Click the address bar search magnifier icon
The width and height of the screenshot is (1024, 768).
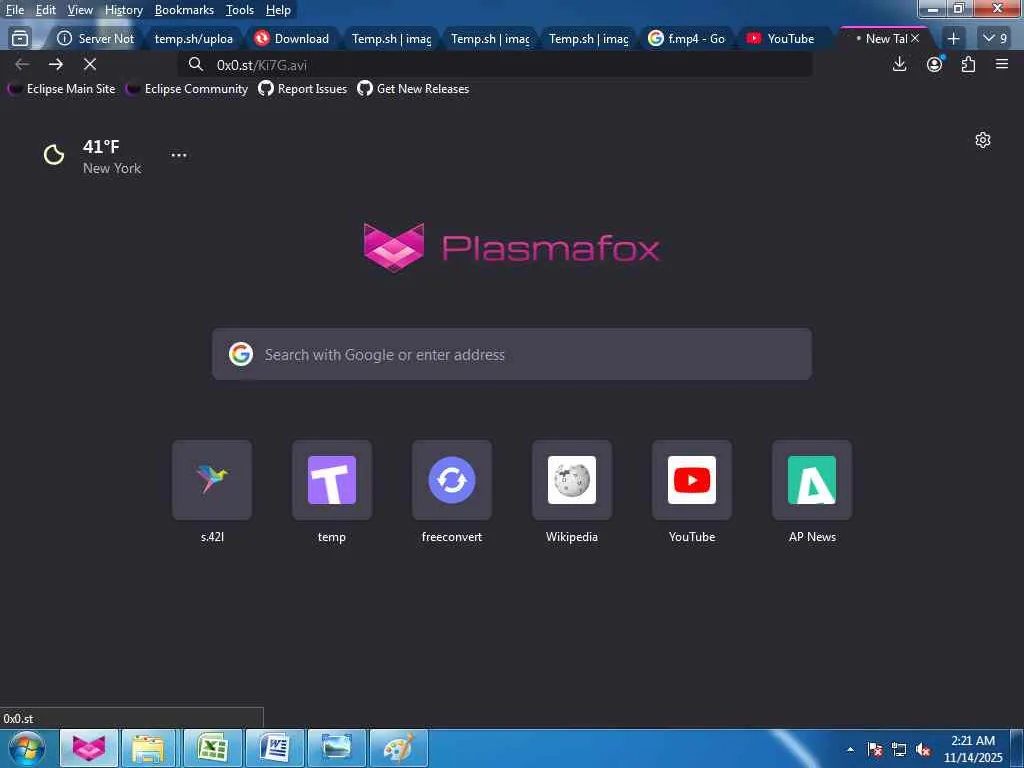click(x=195, y=64)
